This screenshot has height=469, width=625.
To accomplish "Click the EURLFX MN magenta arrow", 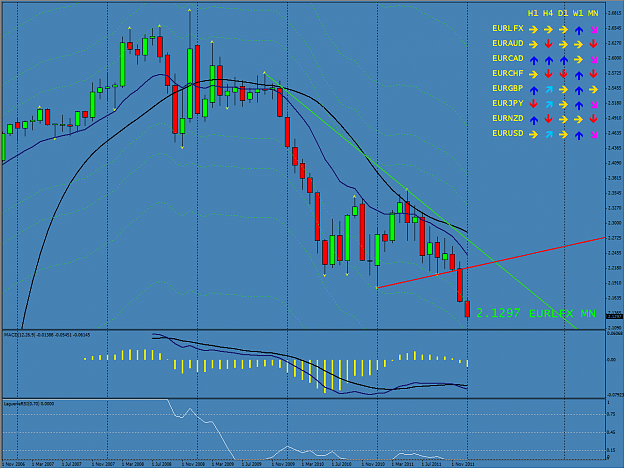I will 594,30.
